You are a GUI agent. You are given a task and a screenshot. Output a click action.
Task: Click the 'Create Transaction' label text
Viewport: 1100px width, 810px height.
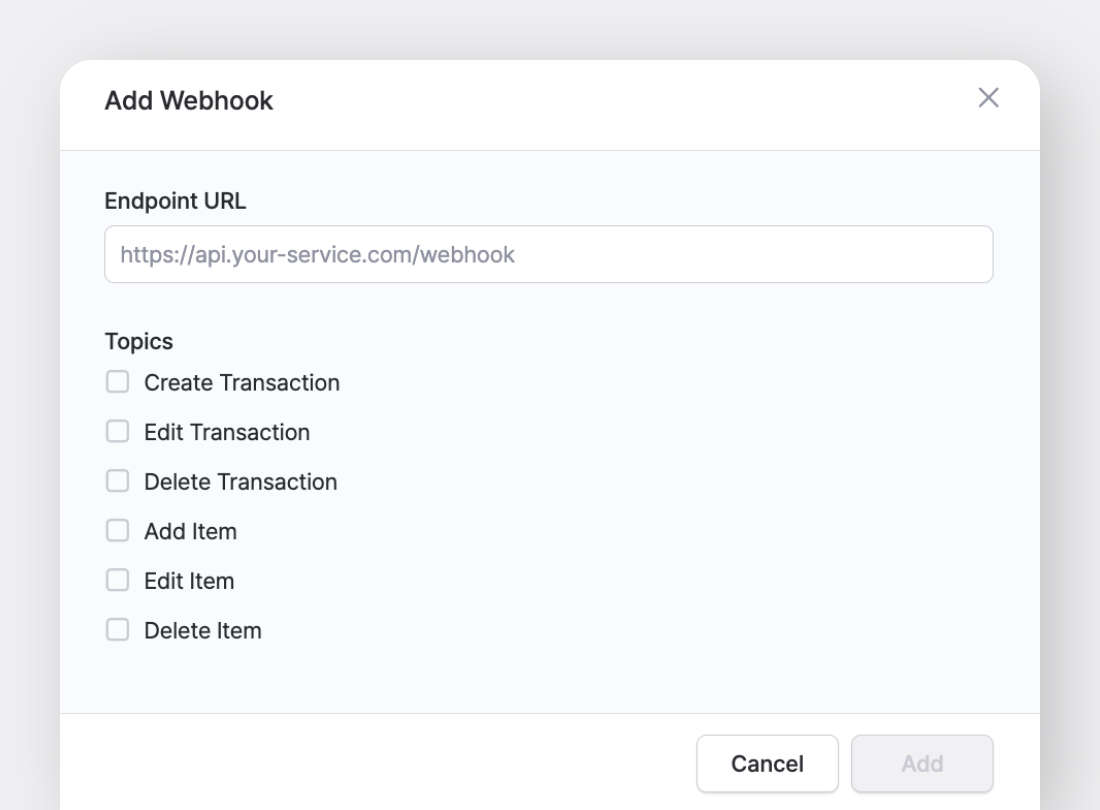242,383
